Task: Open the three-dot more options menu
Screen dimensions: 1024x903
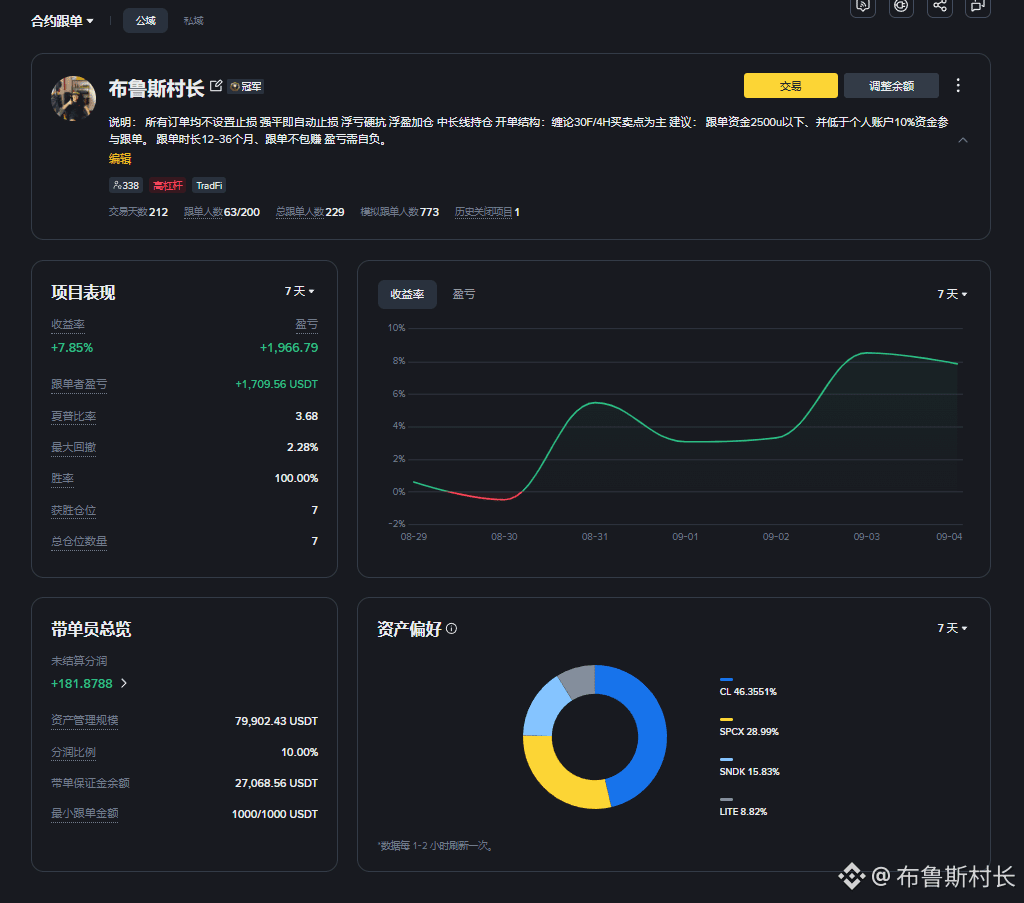Action: (957, 86)
